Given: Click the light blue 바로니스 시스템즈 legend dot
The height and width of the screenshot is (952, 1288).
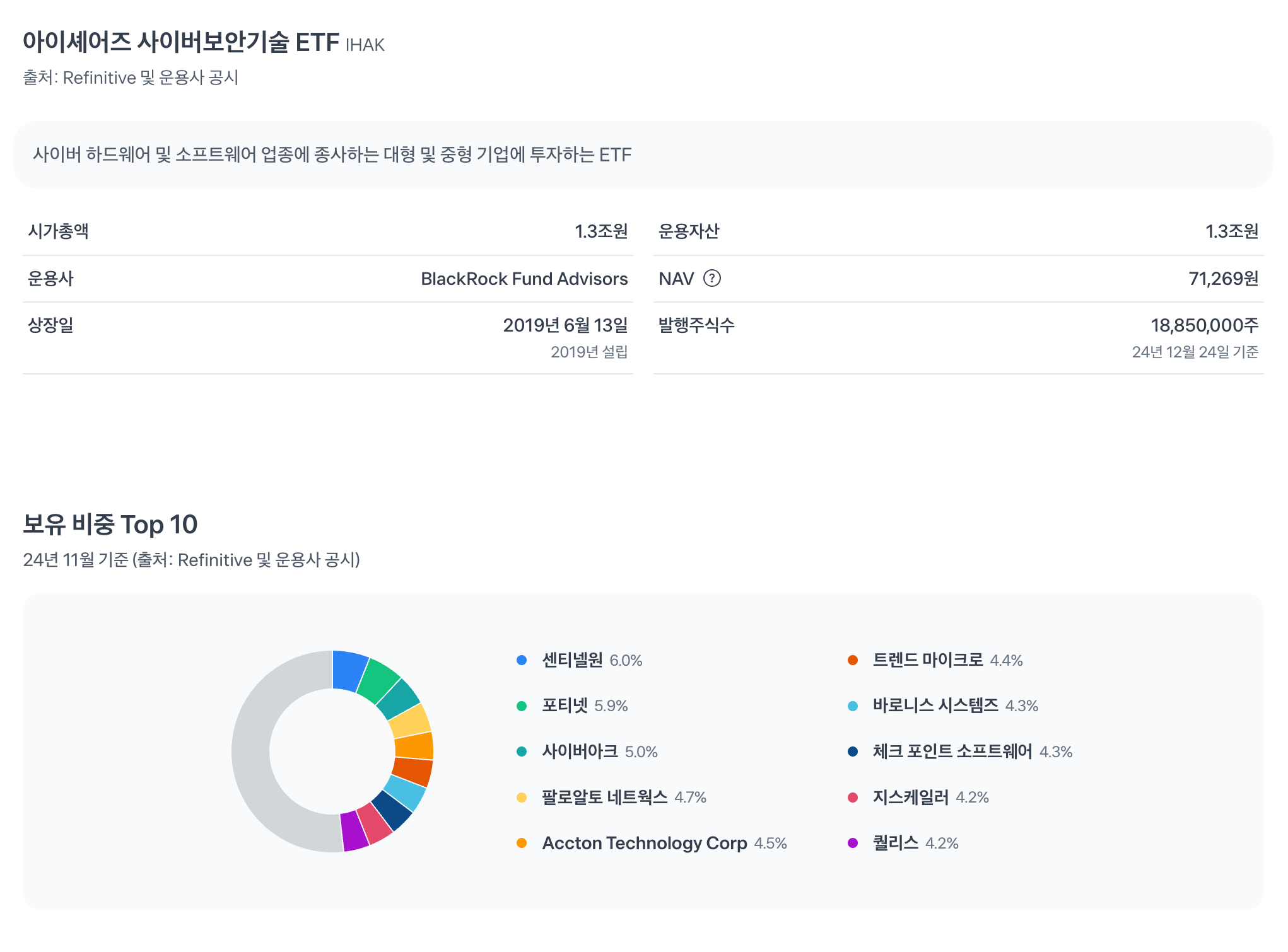Looking at the screenshot, I should 853,706.
